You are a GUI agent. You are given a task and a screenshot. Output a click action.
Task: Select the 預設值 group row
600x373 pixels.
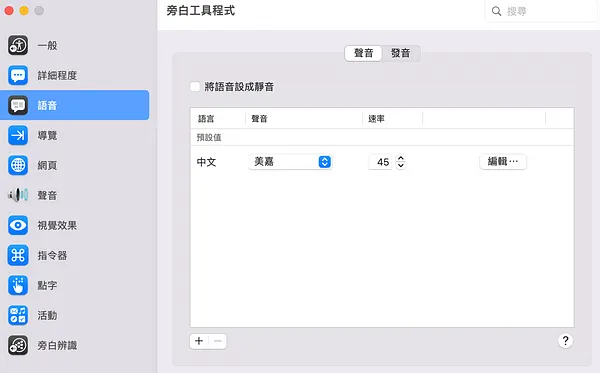click(382, 137)
